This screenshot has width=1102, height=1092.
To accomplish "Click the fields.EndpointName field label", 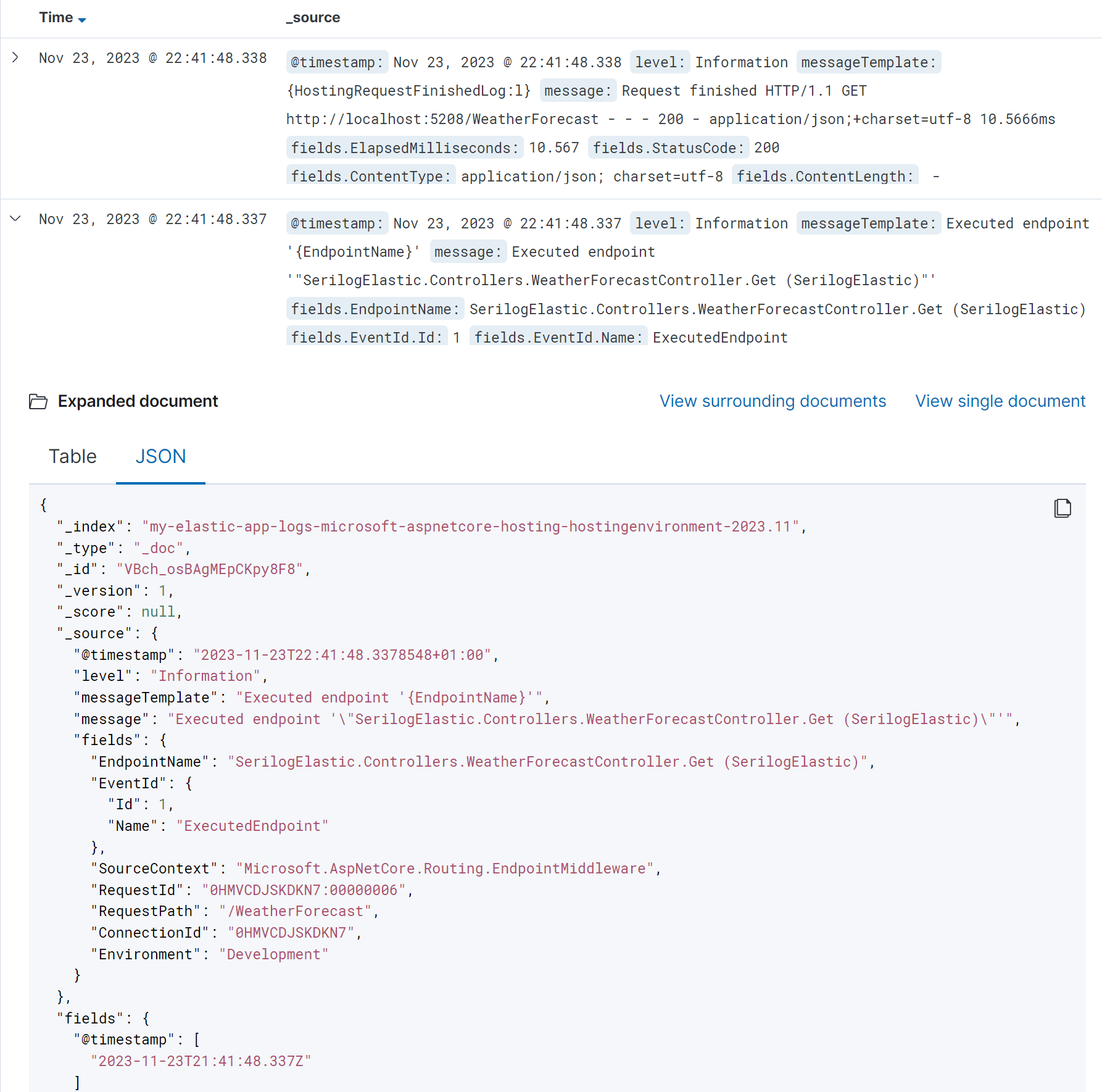I will coord(375,309).
